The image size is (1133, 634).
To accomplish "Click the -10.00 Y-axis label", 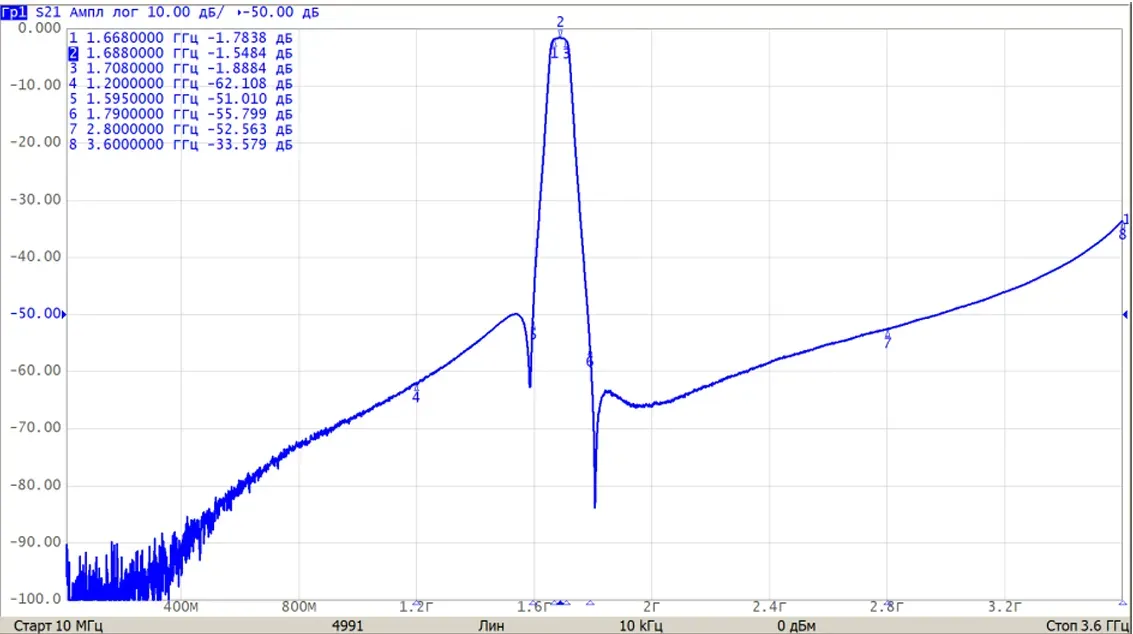I will [35, 85].
